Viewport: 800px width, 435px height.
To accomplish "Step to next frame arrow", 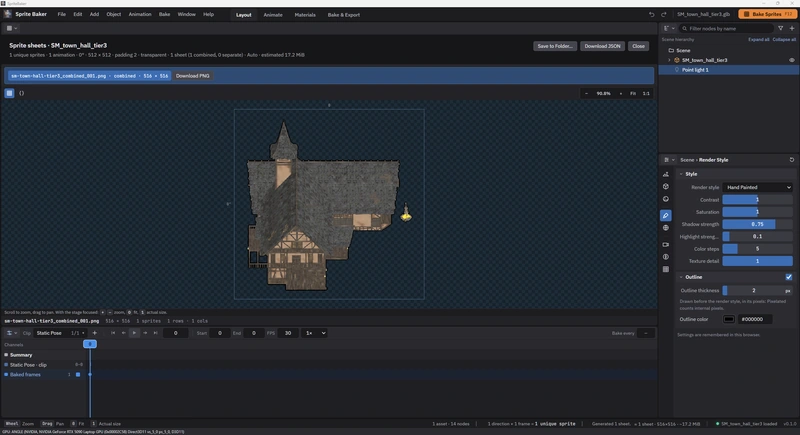I will [145, 333].
